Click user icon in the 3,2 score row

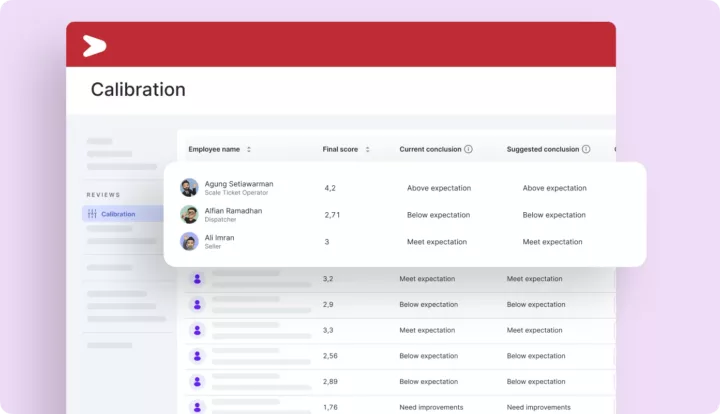tap(197, 280)
